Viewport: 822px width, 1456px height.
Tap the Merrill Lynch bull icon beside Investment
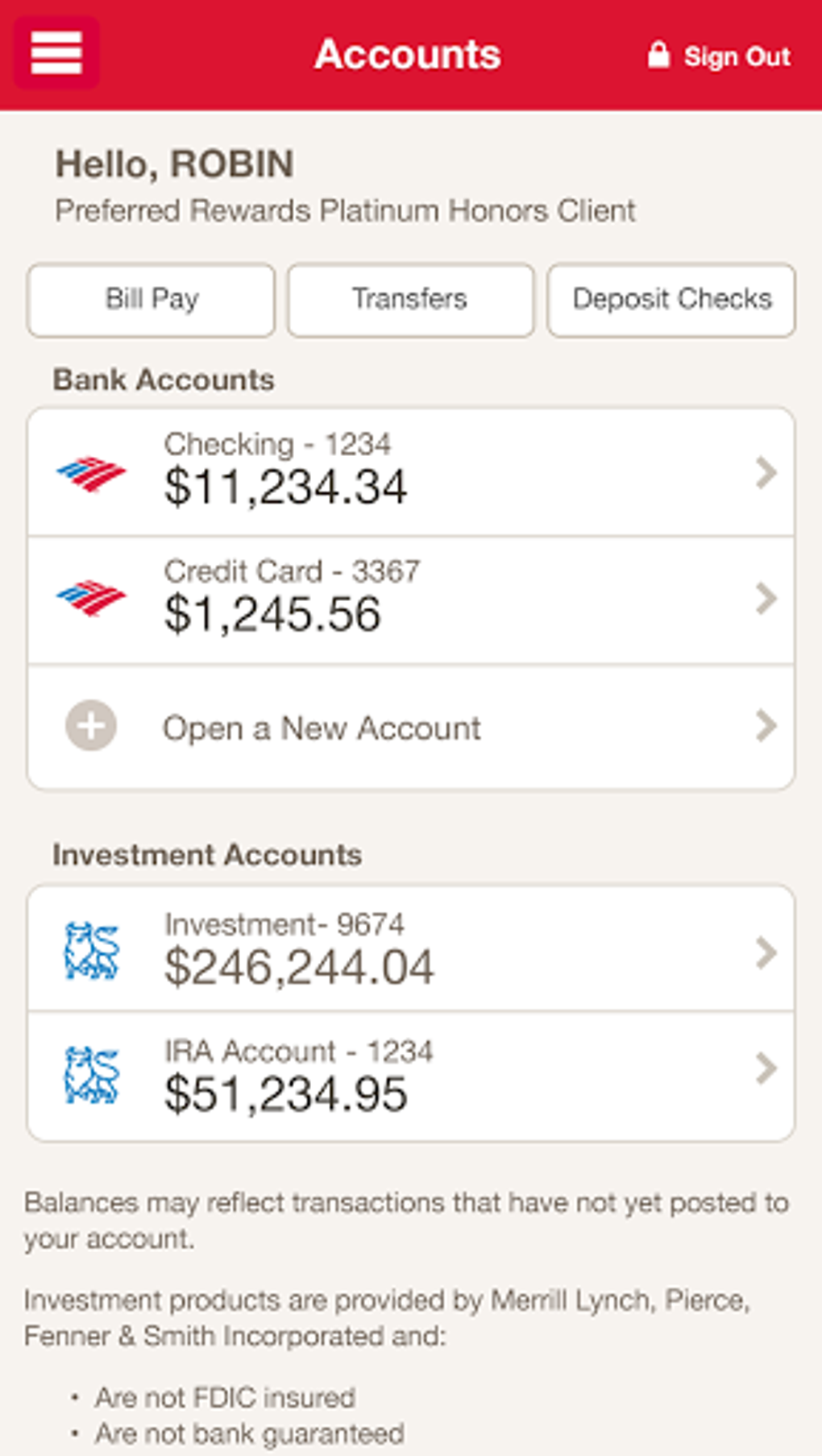pos(92,951)
